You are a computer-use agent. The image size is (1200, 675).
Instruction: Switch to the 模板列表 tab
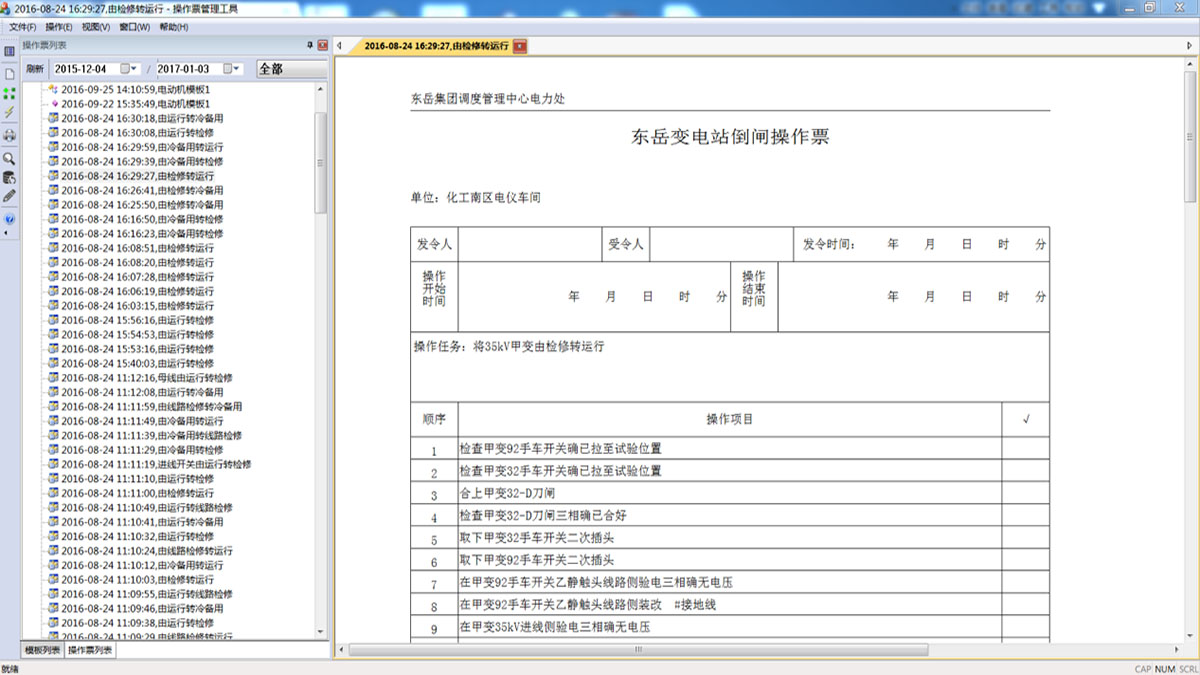[41, 651]
